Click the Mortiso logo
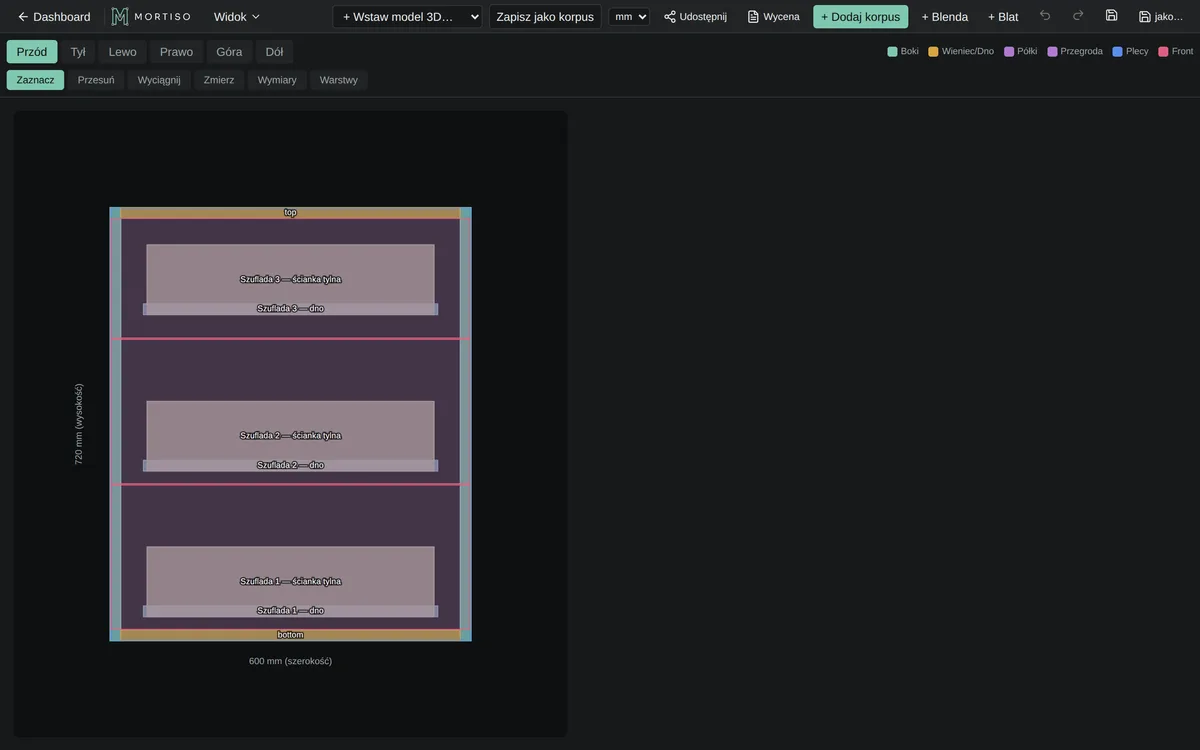The height and width of the screenshot is (750, 1200). click(x=151, y=16)
